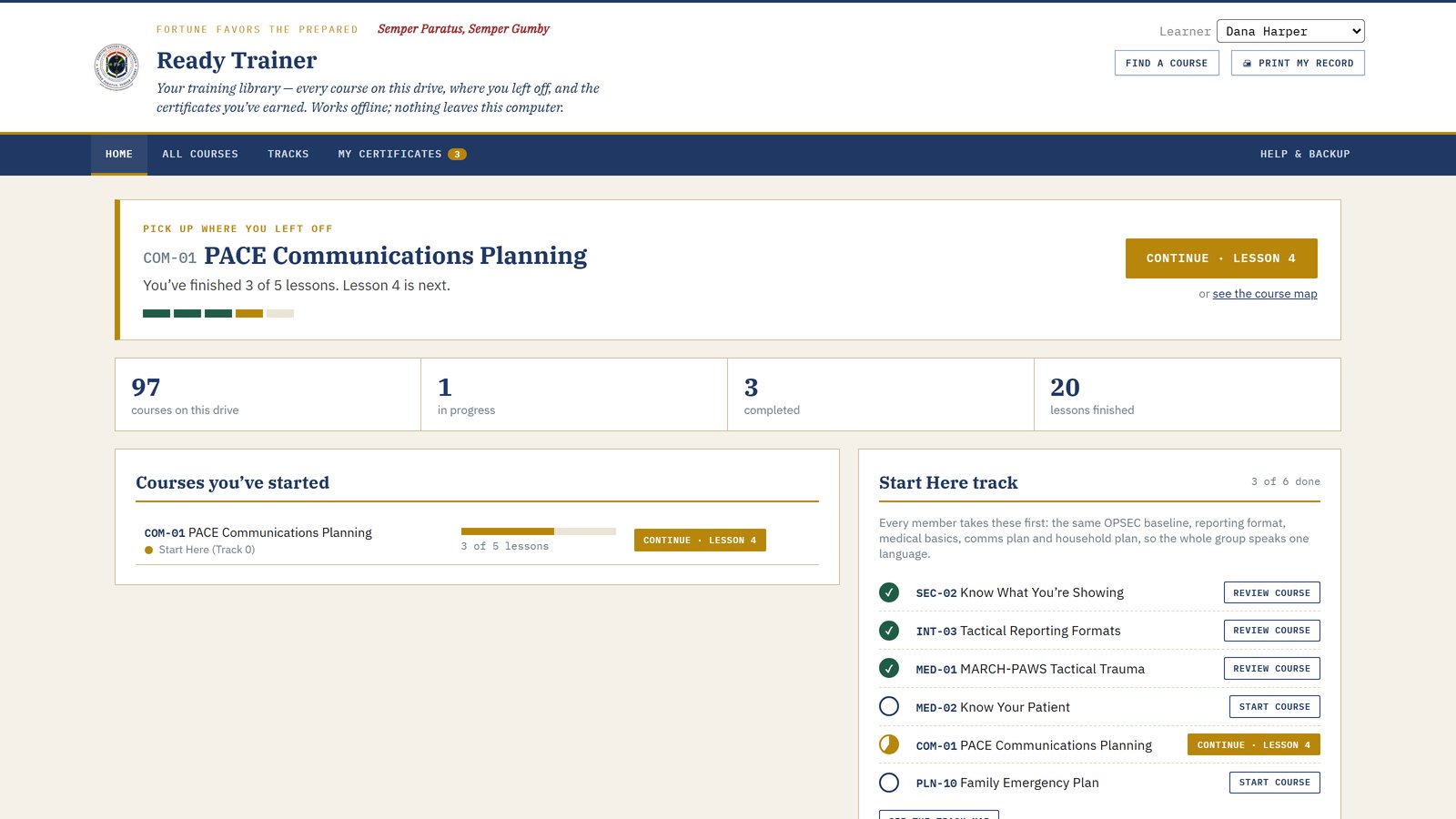
Task: Click the 'Semper Paratus, Semper Gumby' motto
Action: coord(463,29)
